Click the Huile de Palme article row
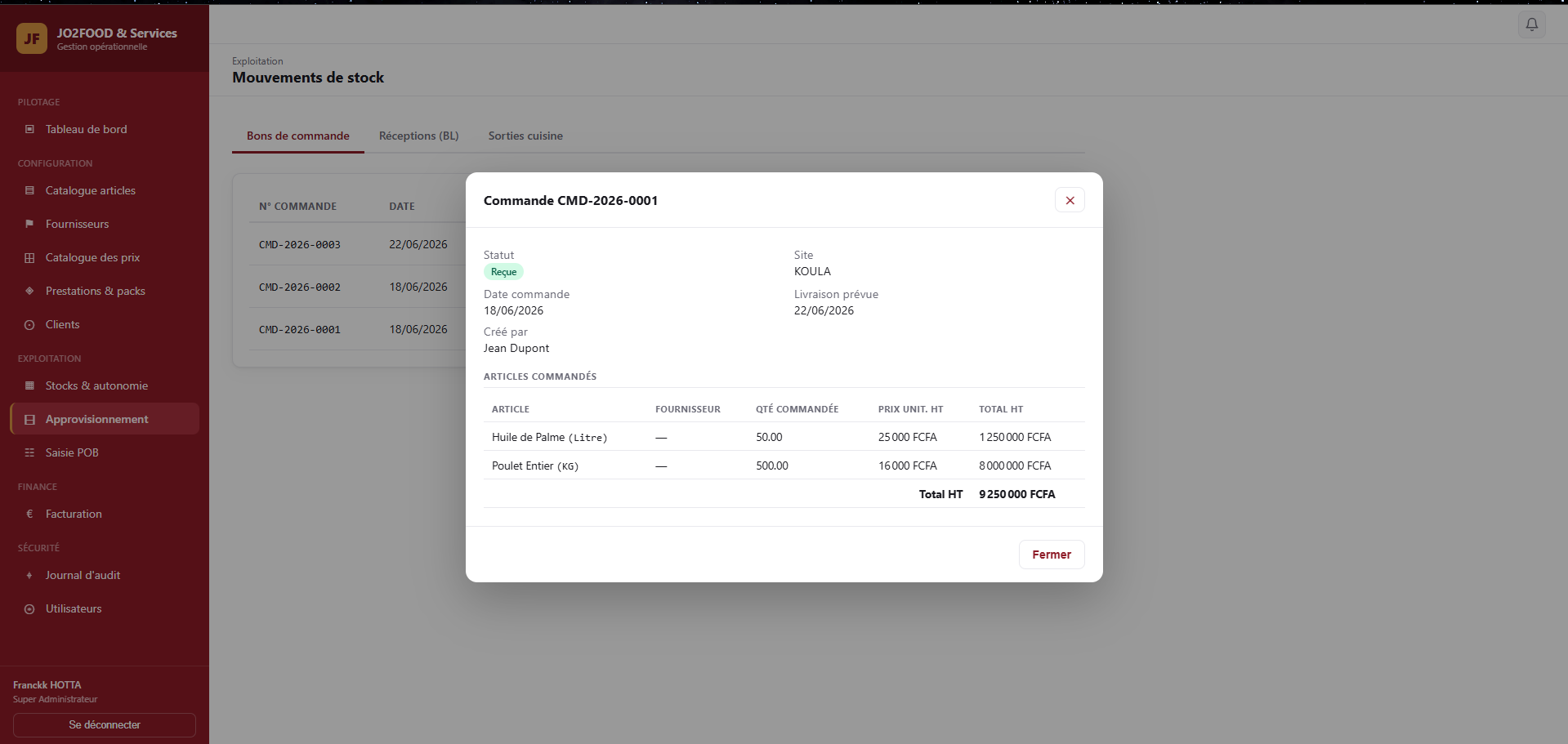This screenshot has width=1568, height=744. click(x=784, y=437)
